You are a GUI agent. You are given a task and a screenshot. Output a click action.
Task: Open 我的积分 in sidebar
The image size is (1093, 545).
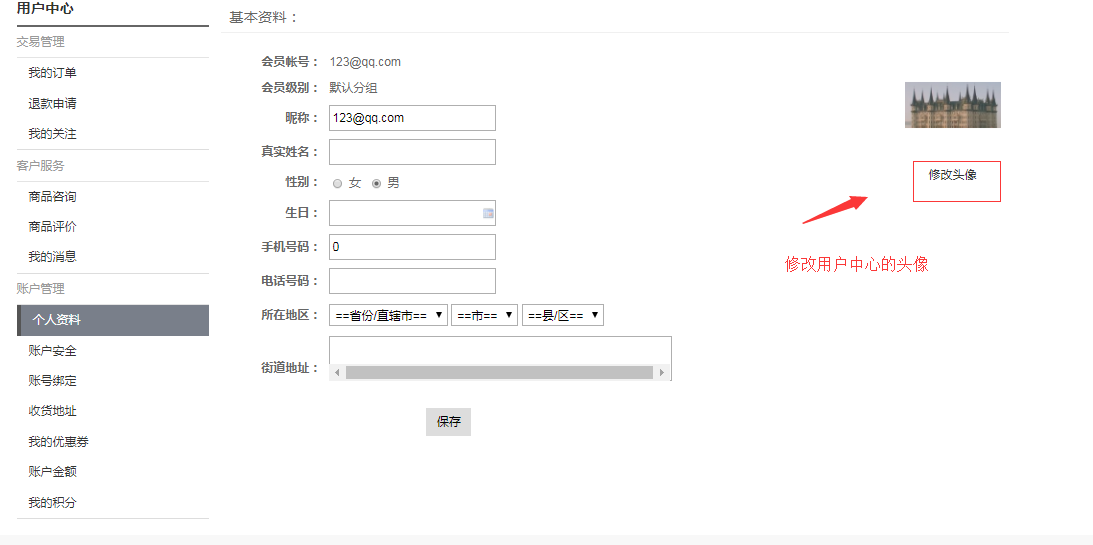coord(52,502)
